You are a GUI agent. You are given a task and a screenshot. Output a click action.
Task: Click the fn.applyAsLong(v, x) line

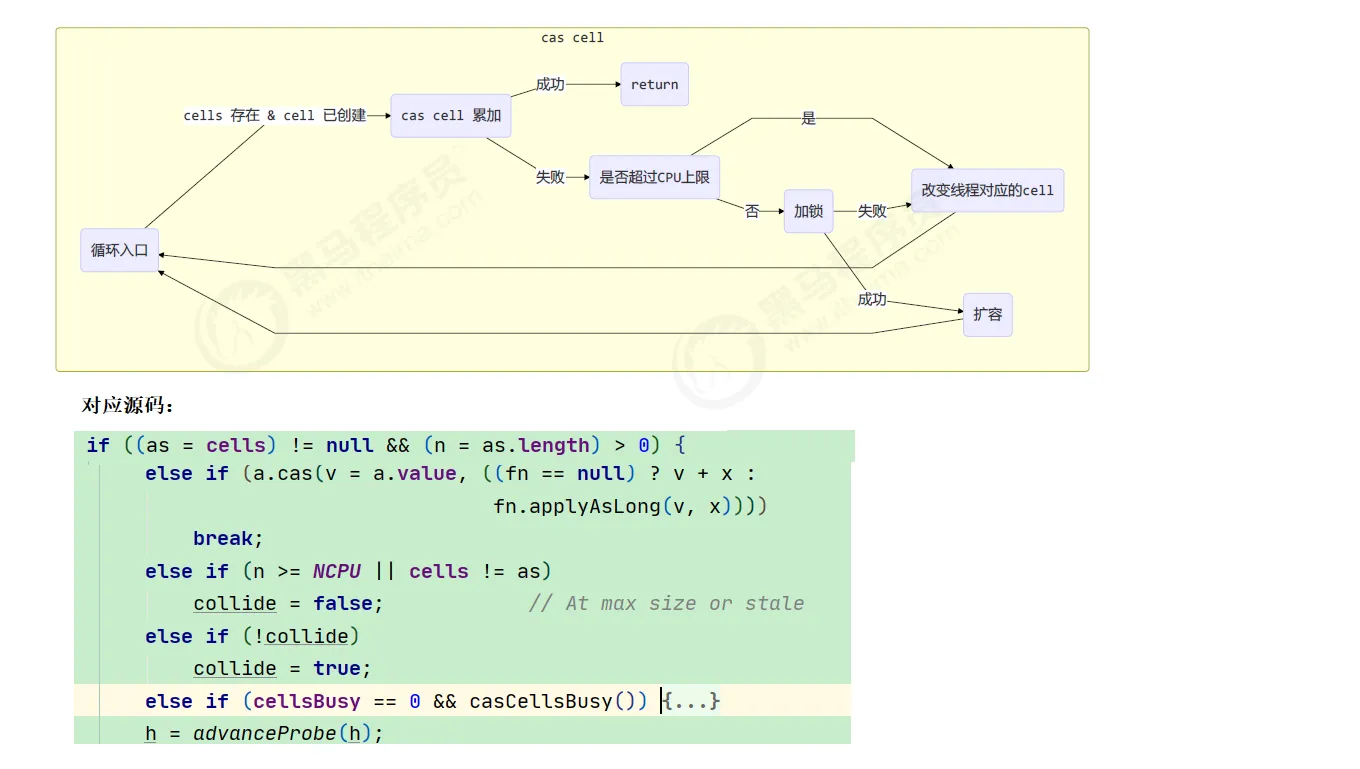[630, 506]
